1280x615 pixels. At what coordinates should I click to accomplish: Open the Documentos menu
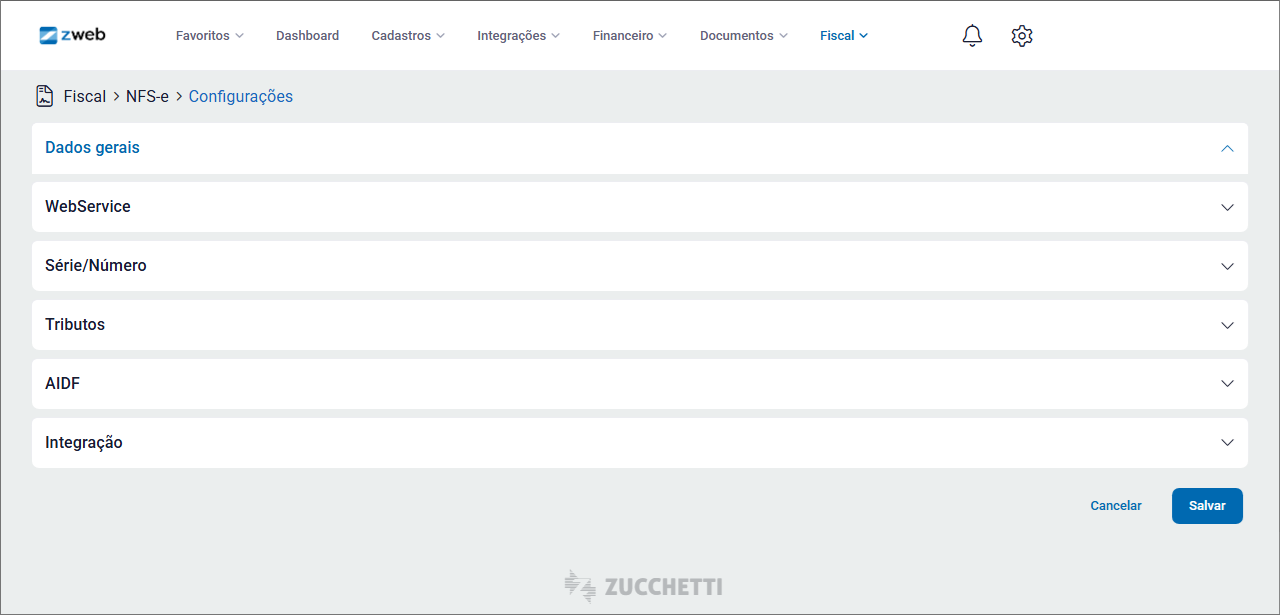click(743, 36)
